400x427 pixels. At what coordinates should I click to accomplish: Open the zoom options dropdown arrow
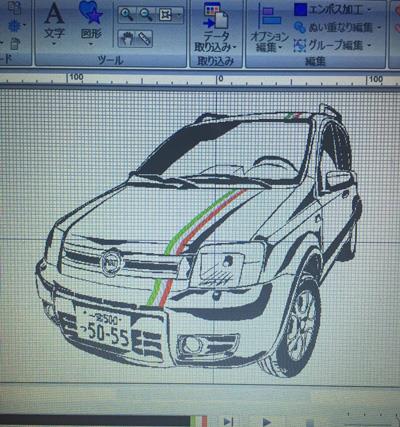[179, 15]
